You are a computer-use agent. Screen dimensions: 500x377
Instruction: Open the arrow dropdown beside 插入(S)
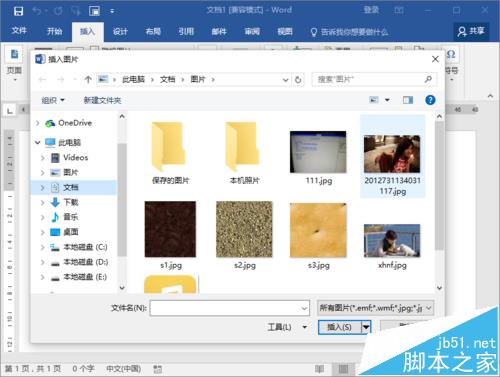tap(366, 327)
